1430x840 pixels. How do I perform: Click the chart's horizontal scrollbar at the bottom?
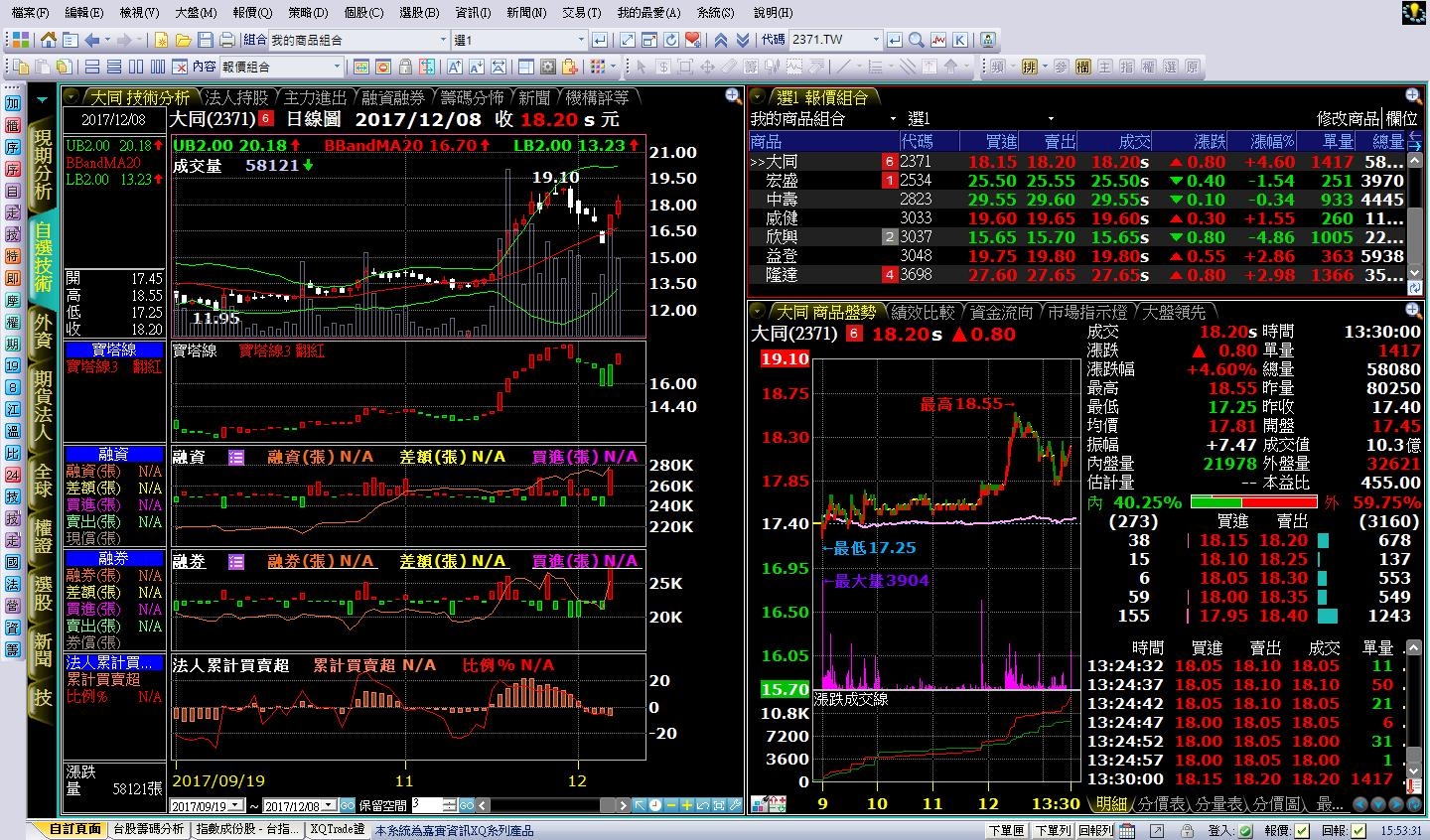pos(556,805)
